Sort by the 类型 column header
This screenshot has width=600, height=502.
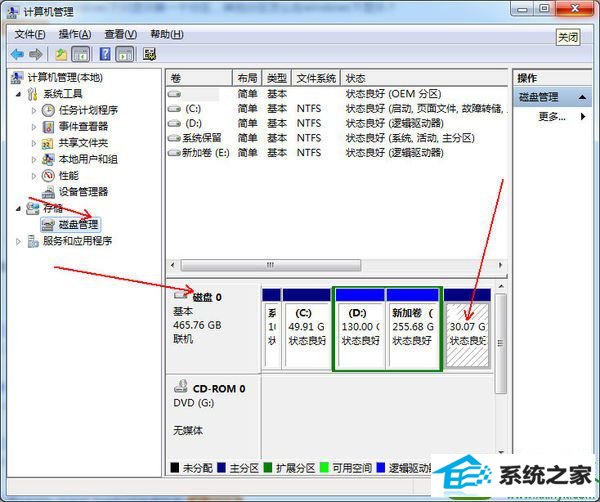277,78
